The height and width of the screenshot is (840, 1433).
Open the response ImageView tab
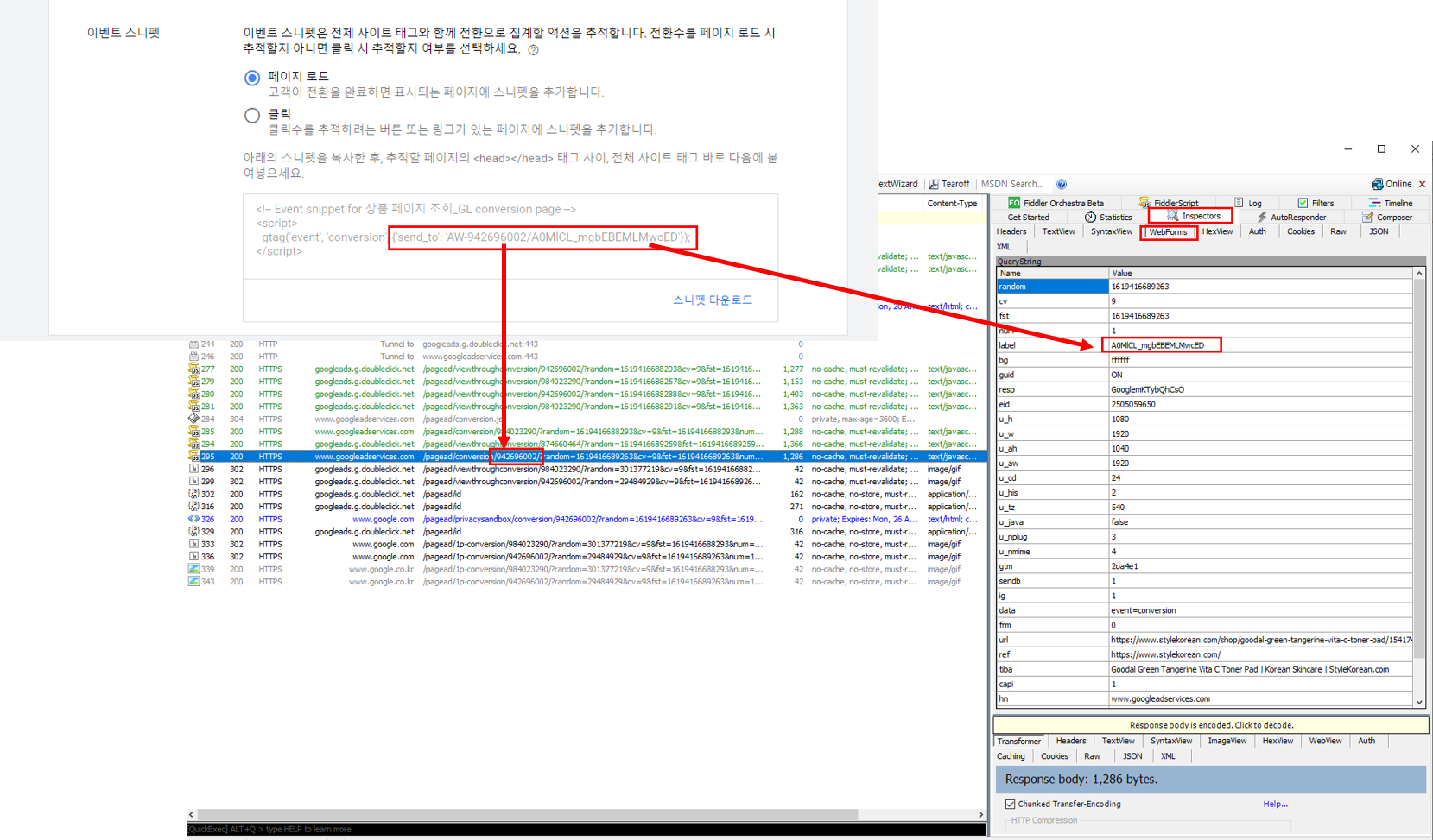click(x=1227, y=741)
